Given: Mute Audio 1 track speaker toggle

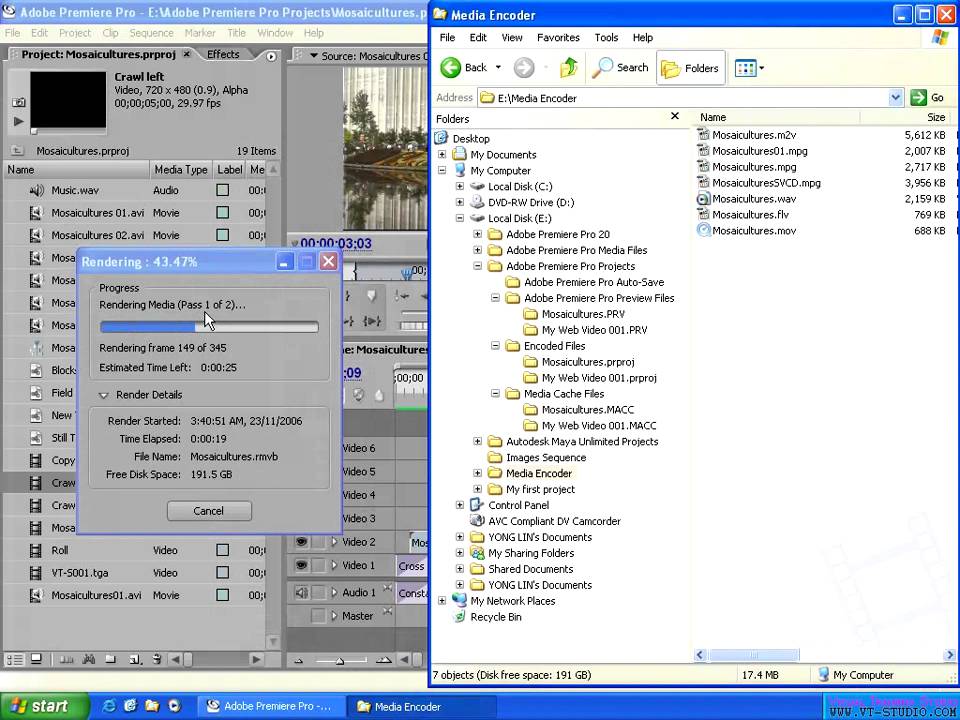Looking at the screenshot, I should click(x=301, y=592).
